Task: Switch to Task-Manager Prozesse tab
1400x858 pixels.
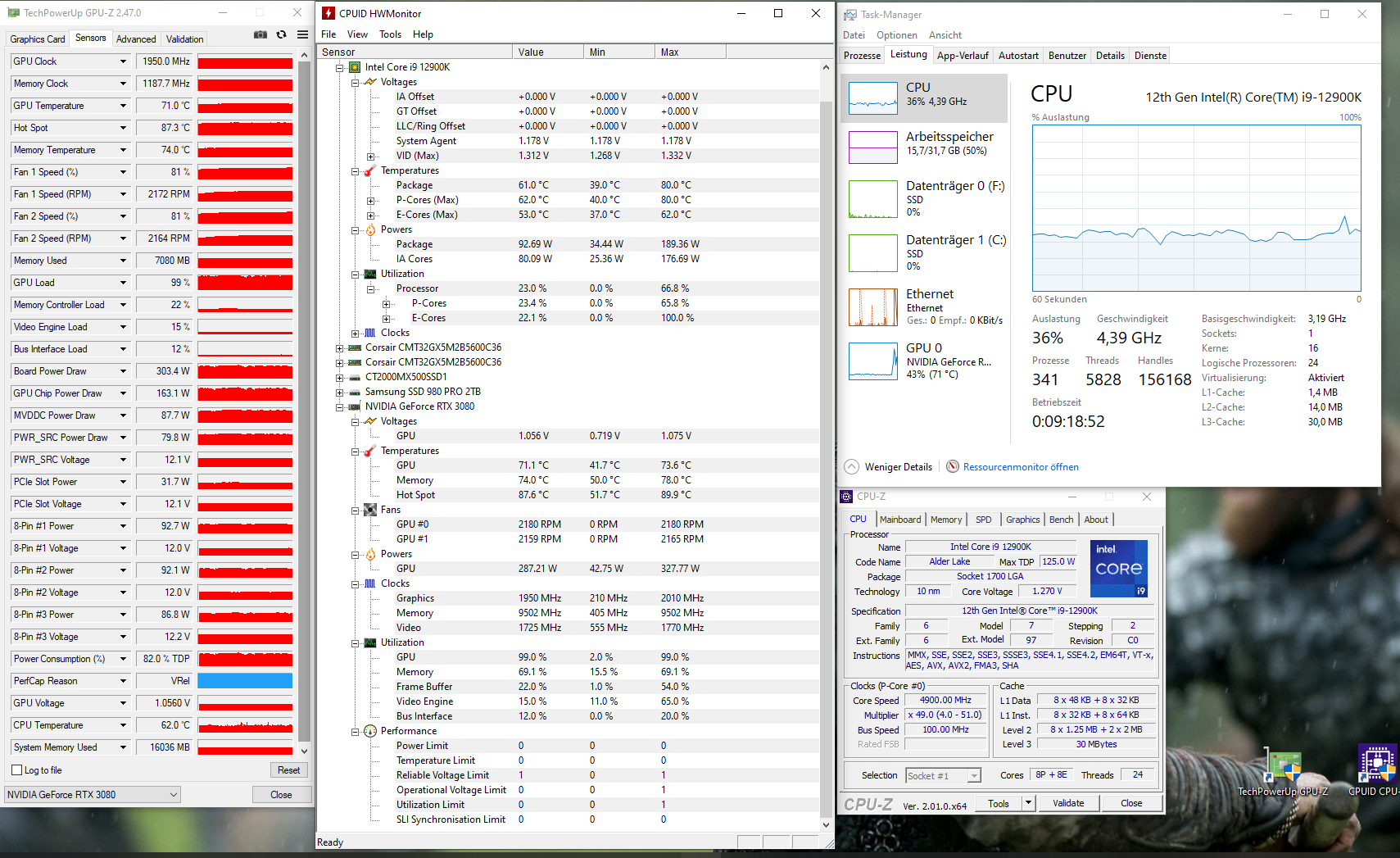Action: click(863, 56)
